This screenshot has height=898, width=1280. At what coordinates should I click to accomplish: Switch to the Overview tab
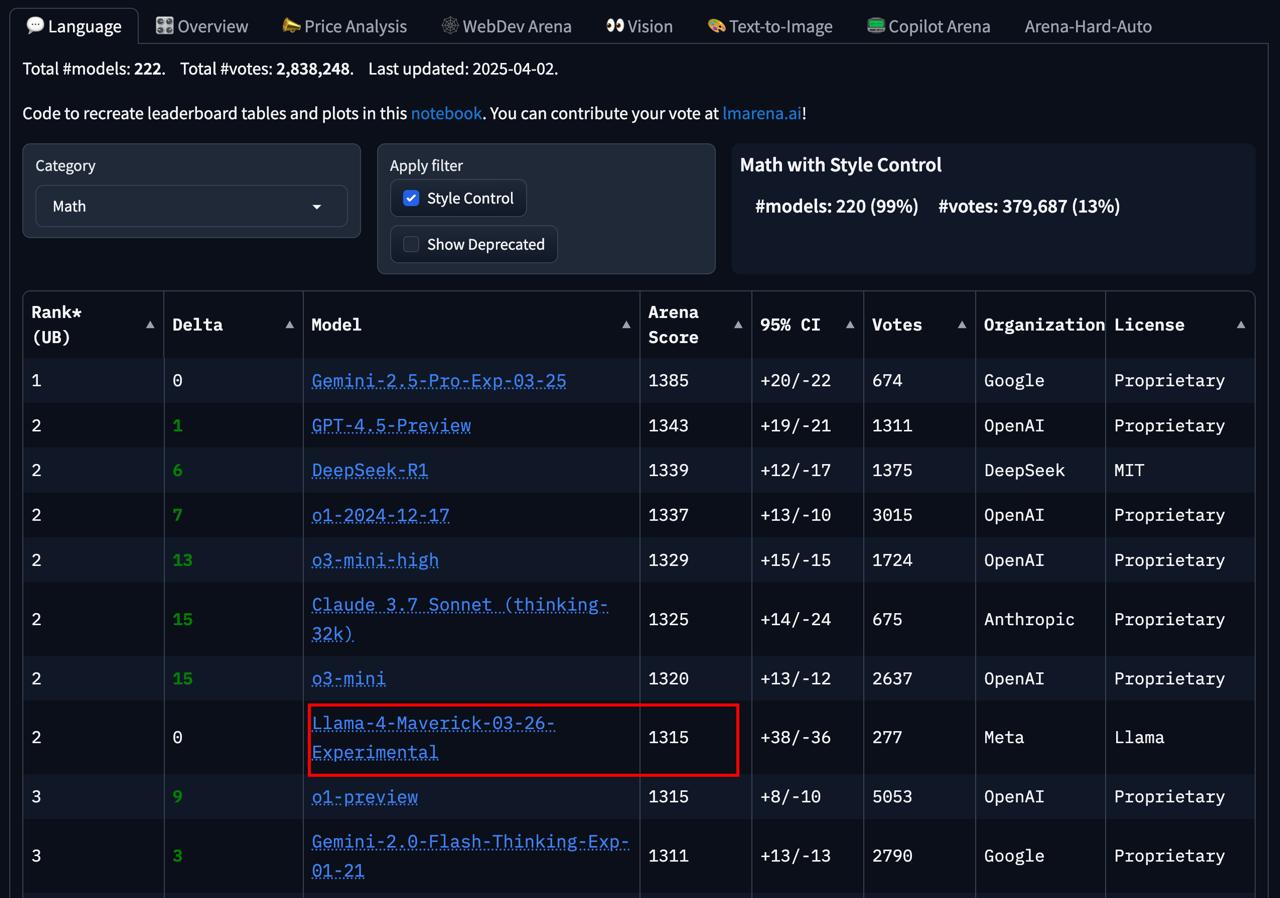202,26
